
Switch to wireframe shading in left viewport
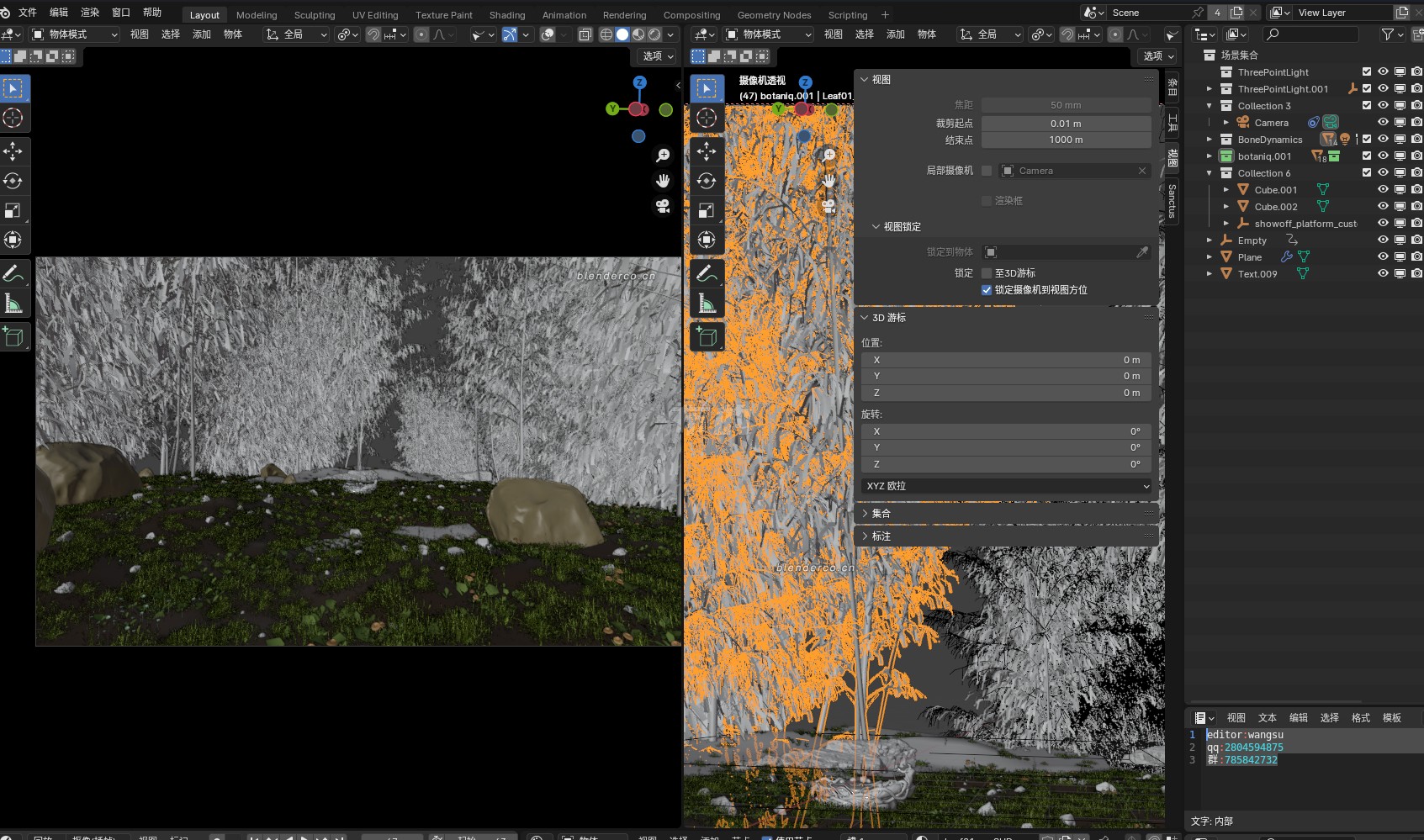pos(606,34)
